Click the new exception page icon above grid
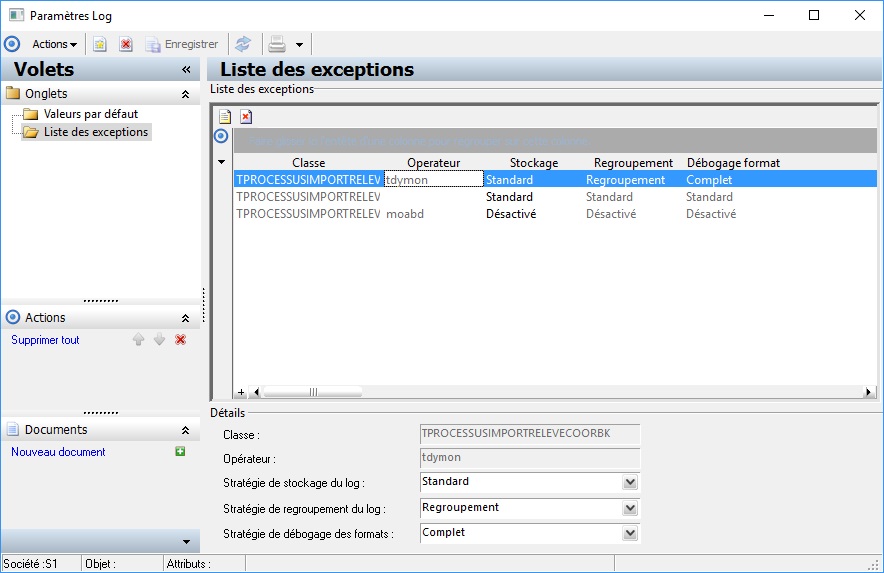Image resolution: width=884 pixels, height=573 pixels. pos(225,117)
